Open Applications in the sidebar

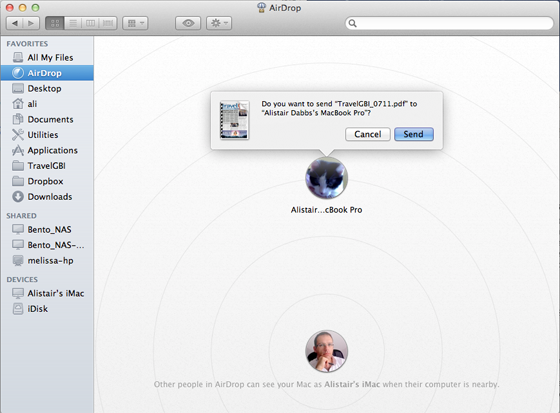pos(47,150)
